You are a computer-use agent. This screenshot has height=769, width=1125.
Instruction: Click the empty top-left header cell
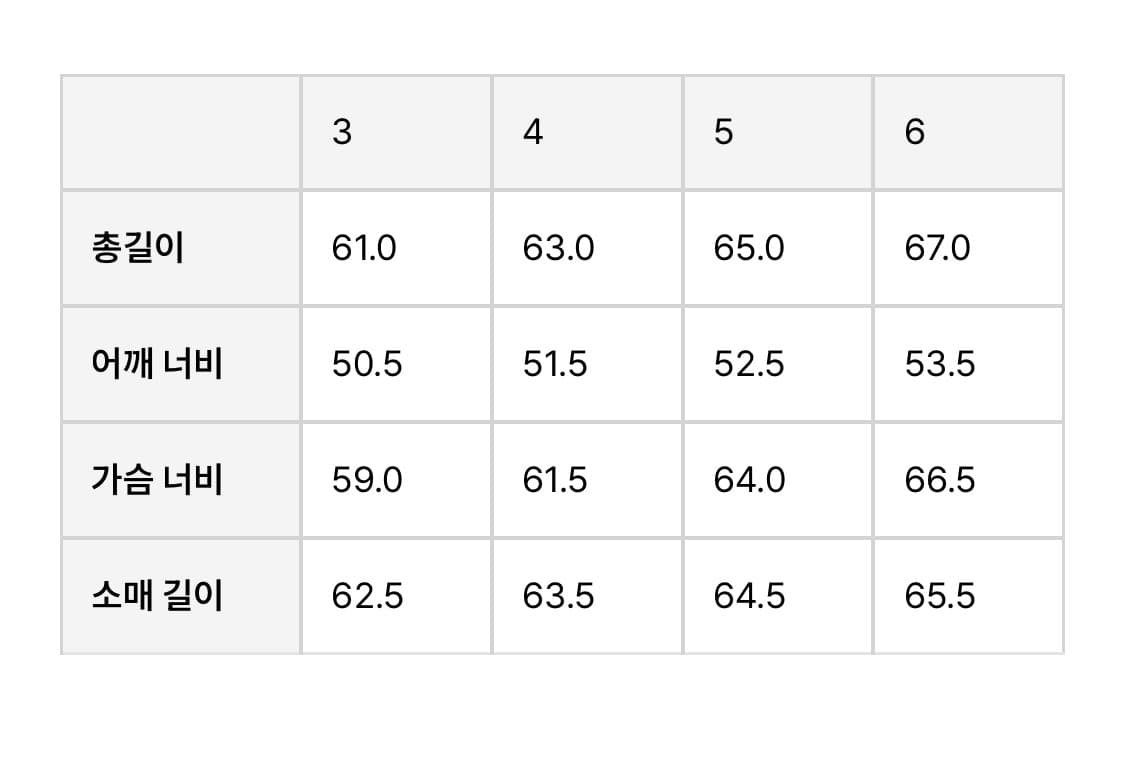[181, 132]
